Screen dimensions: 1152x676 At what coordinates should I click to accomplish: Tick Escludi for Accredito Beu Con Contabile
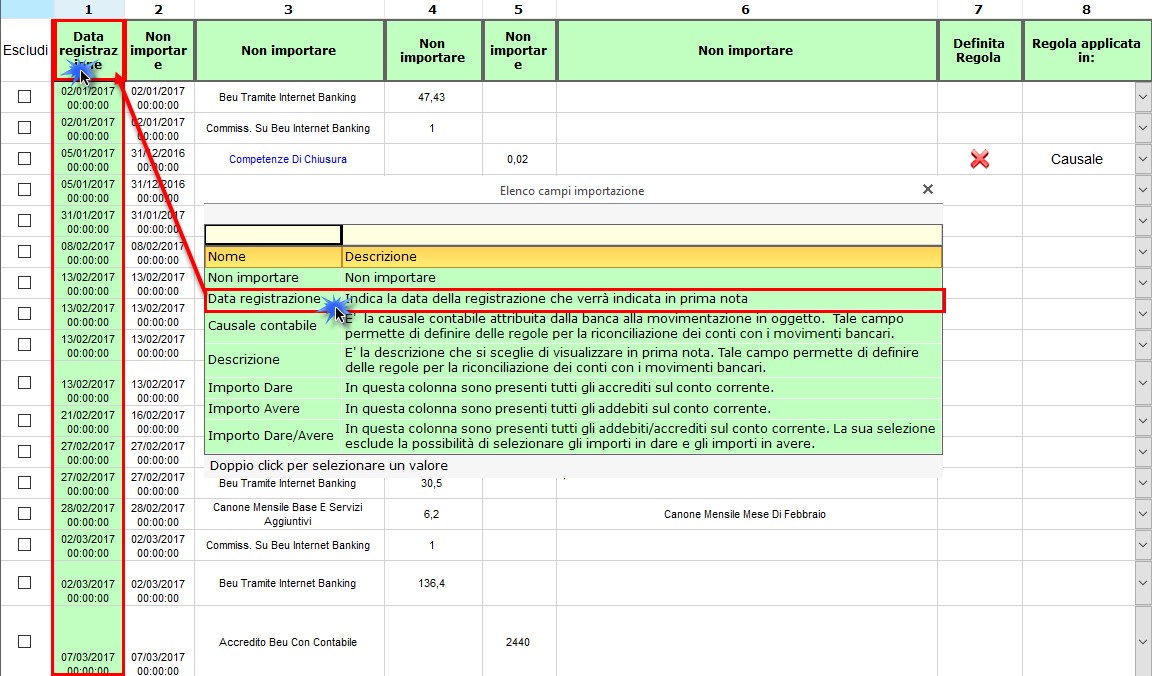[x=24, y=641]
